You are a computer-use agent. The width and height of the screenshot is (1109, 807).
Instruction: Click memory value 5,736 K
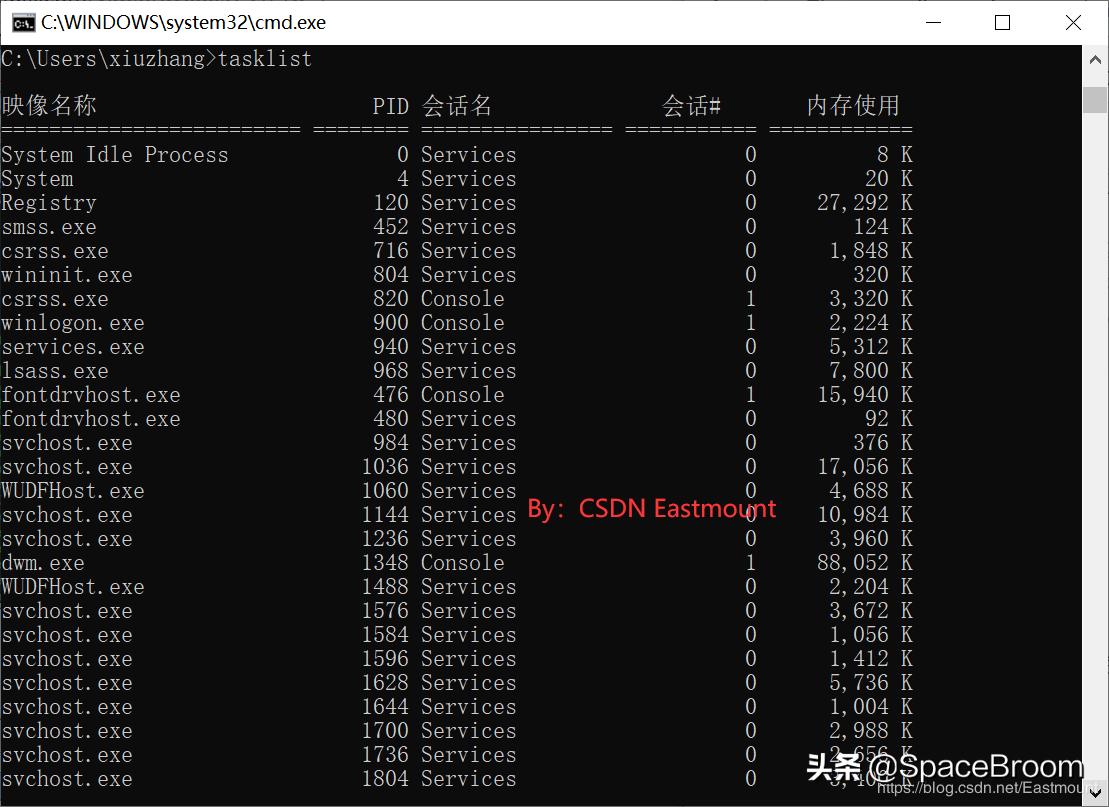871,684
